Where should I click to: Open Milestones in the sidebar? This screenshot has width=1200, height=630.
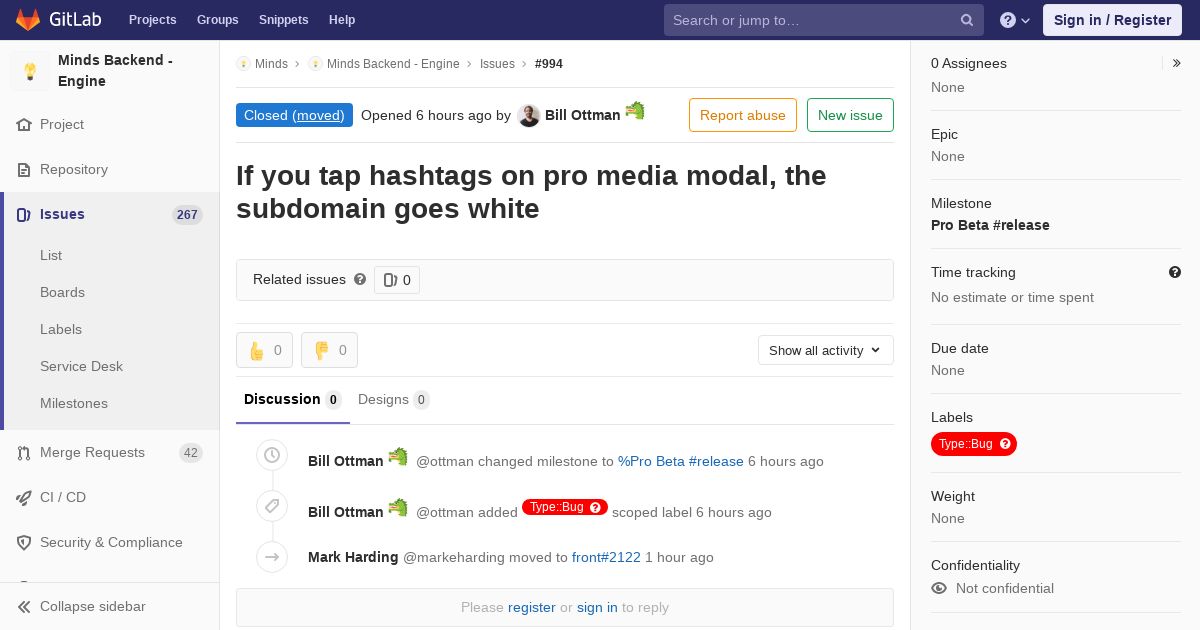click(x=74, y=403)
